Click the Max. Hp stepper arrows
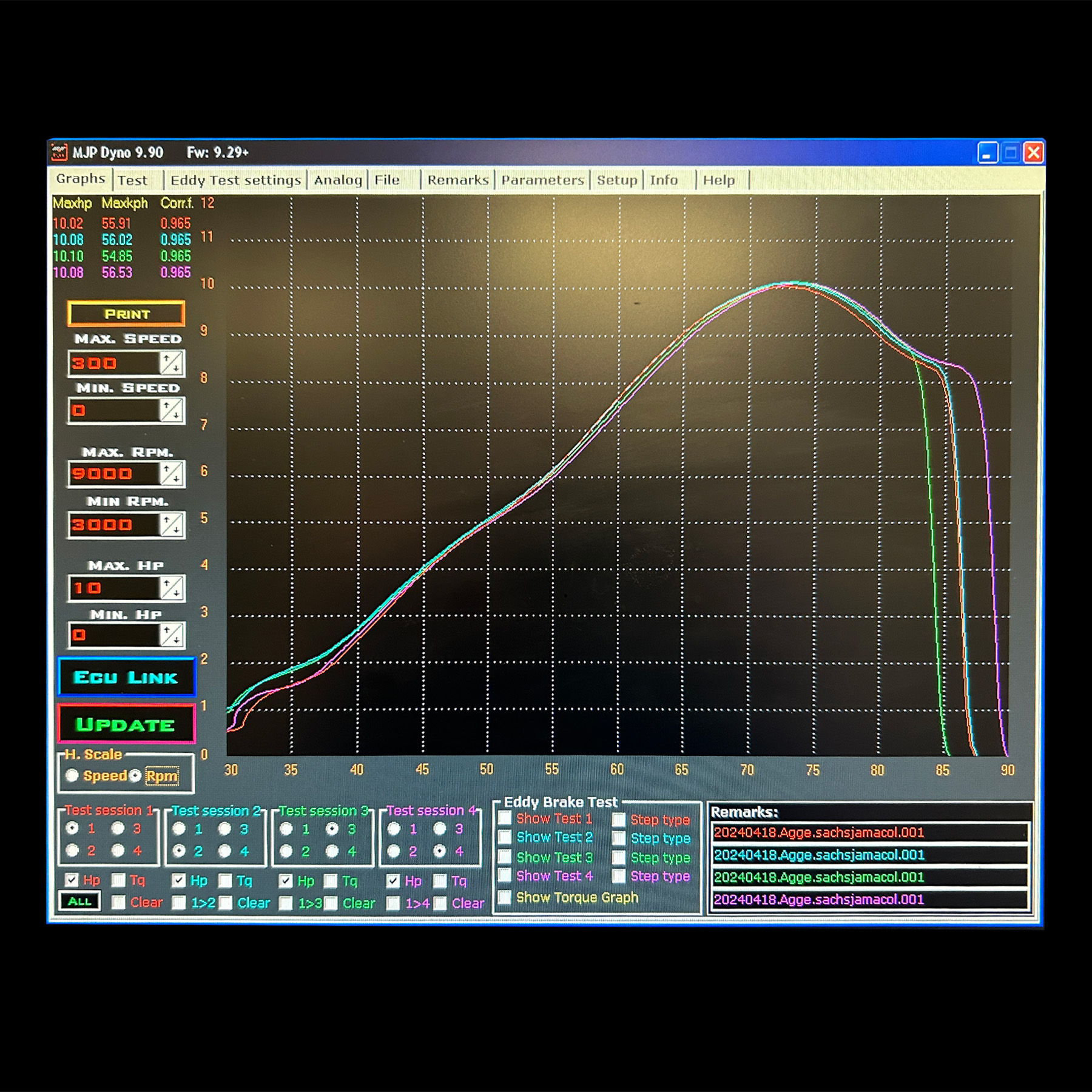 pos(172,588)
